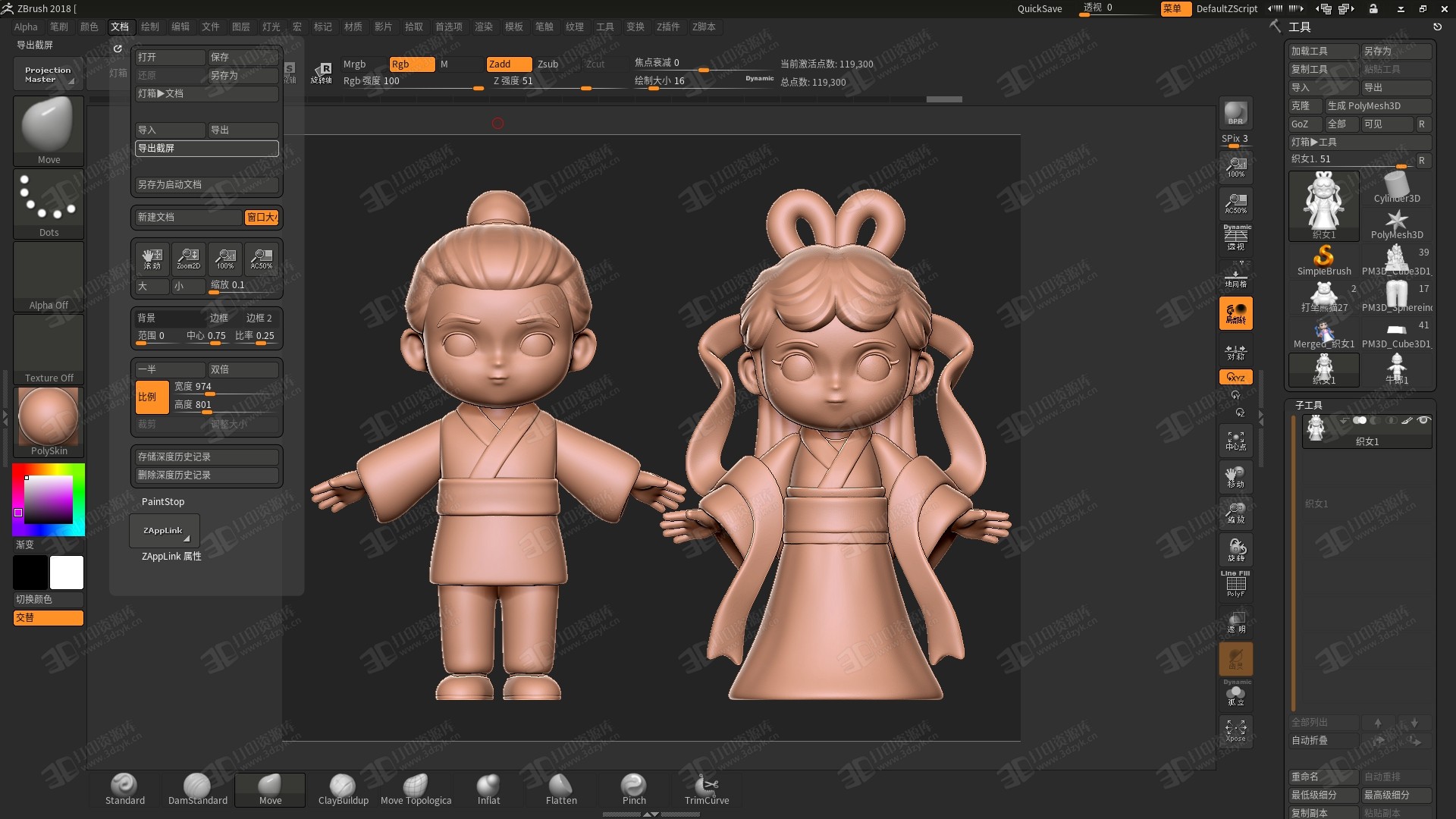Click the 100% actual size icon in right shelf
This screenshot has height=819, width=1456.
(x=1235, y=166)
